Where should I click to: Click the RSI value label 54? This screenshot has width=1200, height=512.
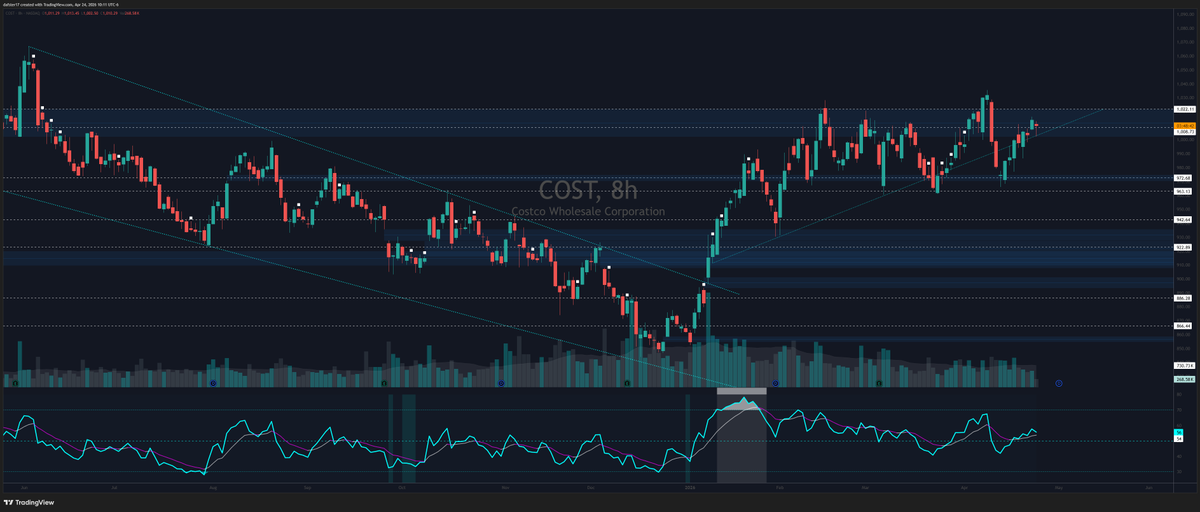click(x=1179, y=438)
